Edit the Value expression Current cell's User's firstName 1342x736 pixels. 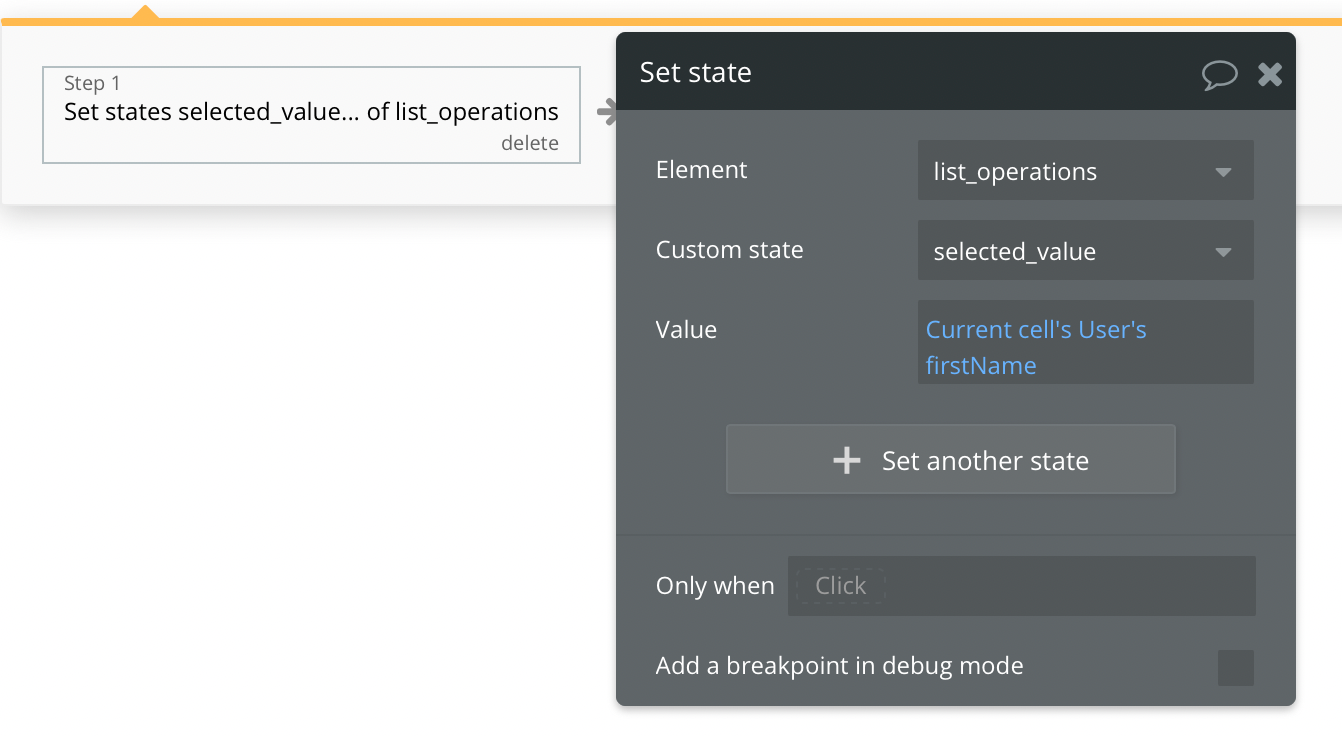[x=1085, y=342]
